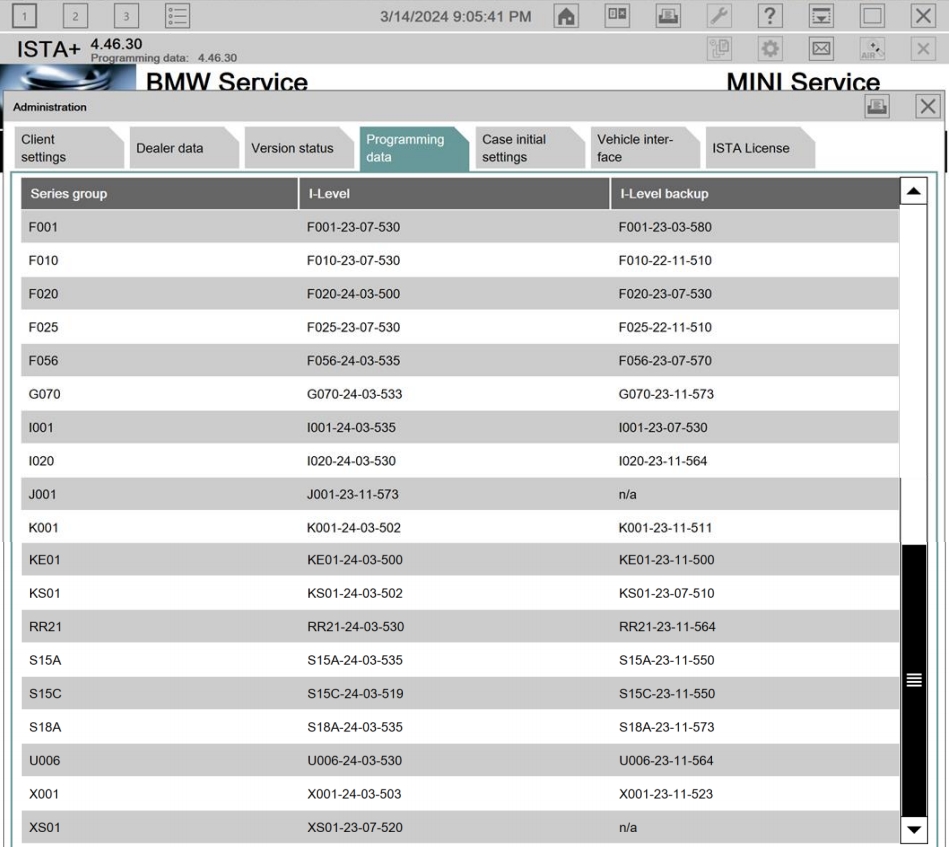The width and height of the screenshot is (950, 847).
Task: Close the Administration dialog
Action: coord(927,107)
